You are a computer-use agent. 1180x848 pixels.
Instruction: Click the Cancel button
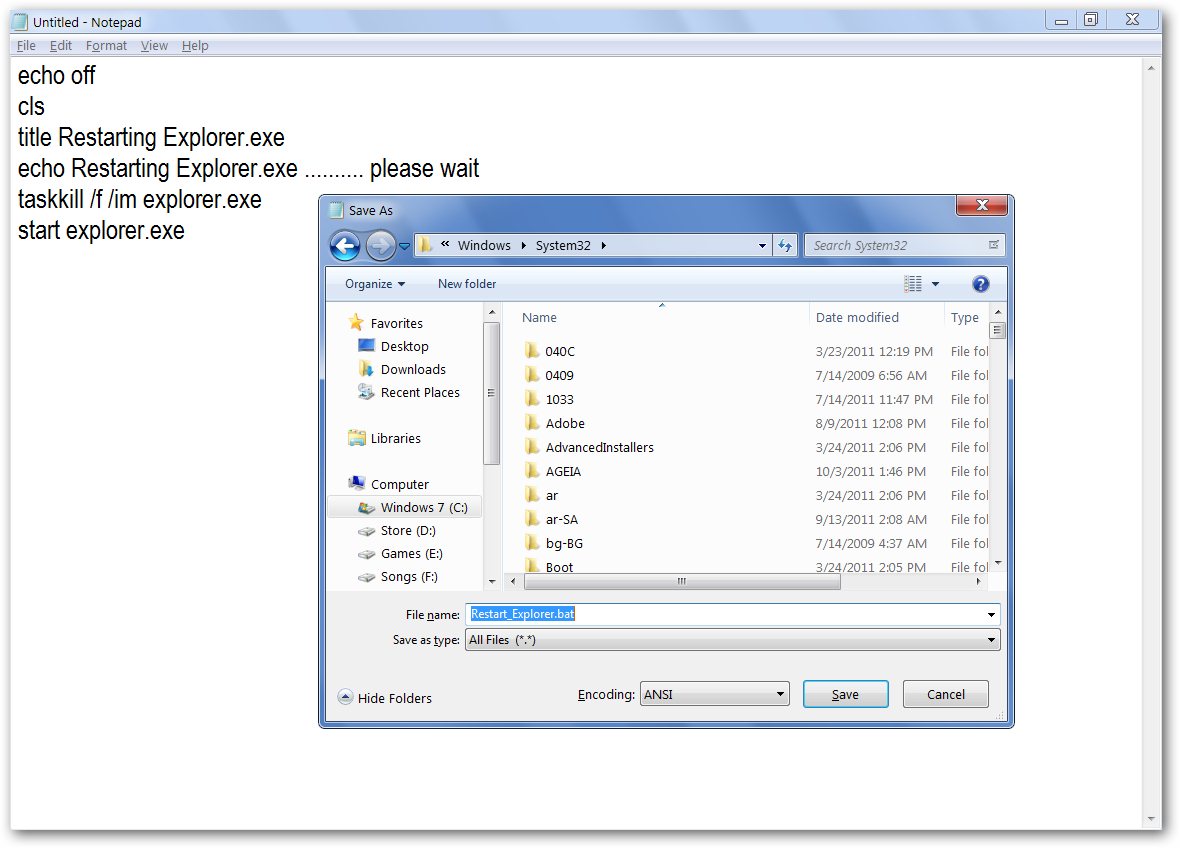945,694
